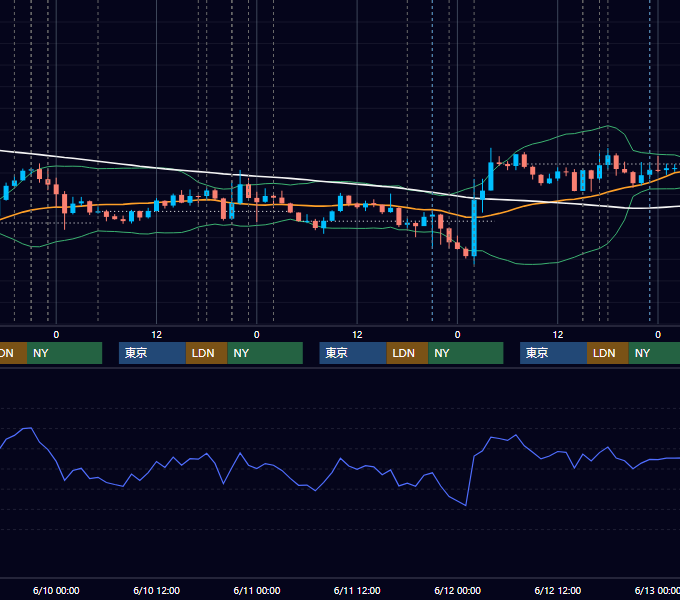Click the 6/12 00:00 date label
Screen dimensions: 680x600
coord(458,590)
